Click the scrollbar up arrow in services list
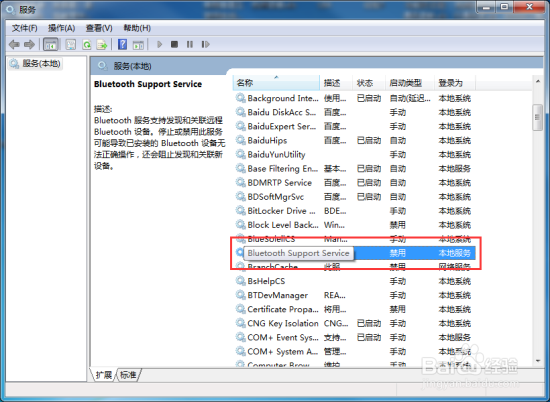The width and height of the screenshot is (550, 402). (538, 81)
